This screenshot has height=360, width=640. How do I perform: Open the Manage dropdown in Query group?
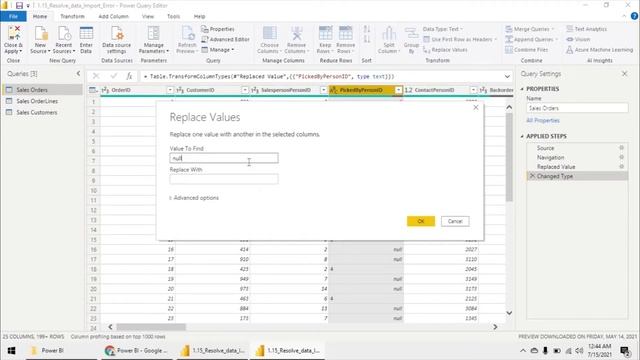pos(218,50)
